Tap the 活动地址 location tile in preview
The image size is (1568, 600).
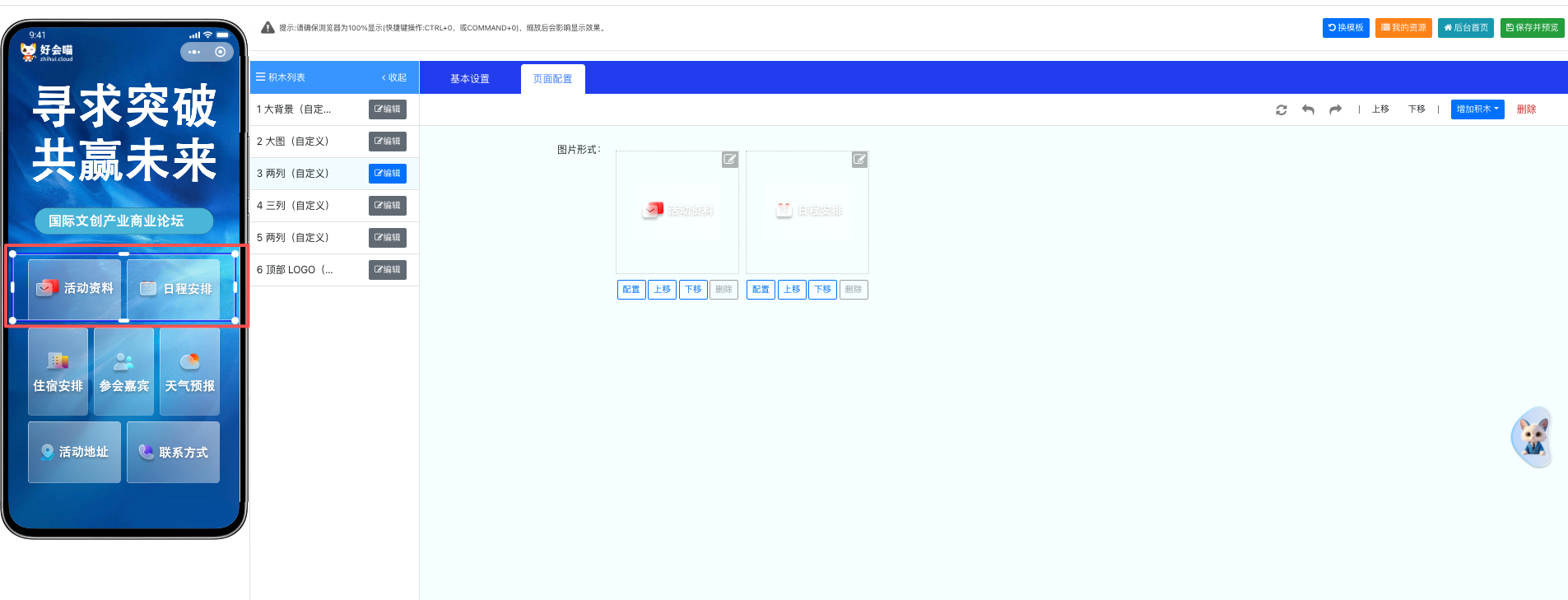click(x=75, y=452)
